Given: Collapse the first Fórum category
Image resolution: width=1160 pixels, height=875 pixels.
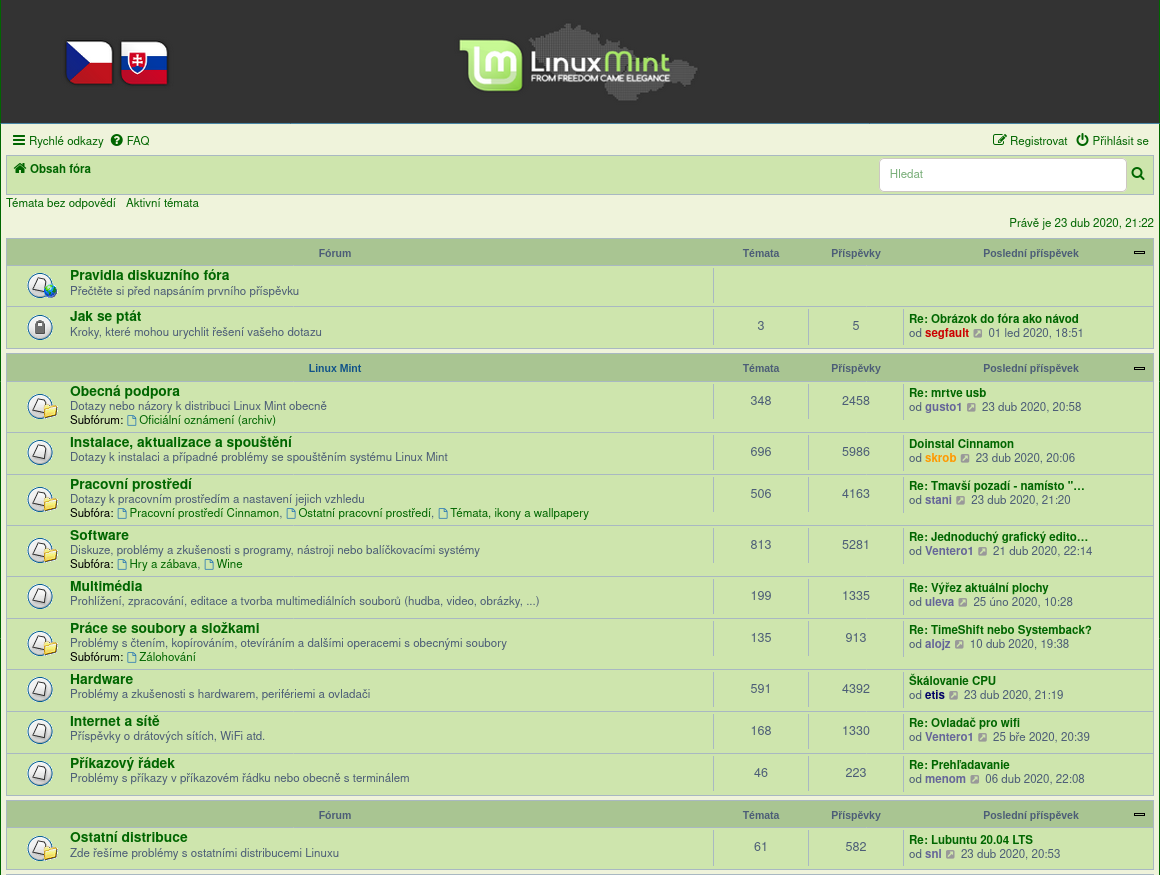Looking at the screenshot, I should point(1139,253).
